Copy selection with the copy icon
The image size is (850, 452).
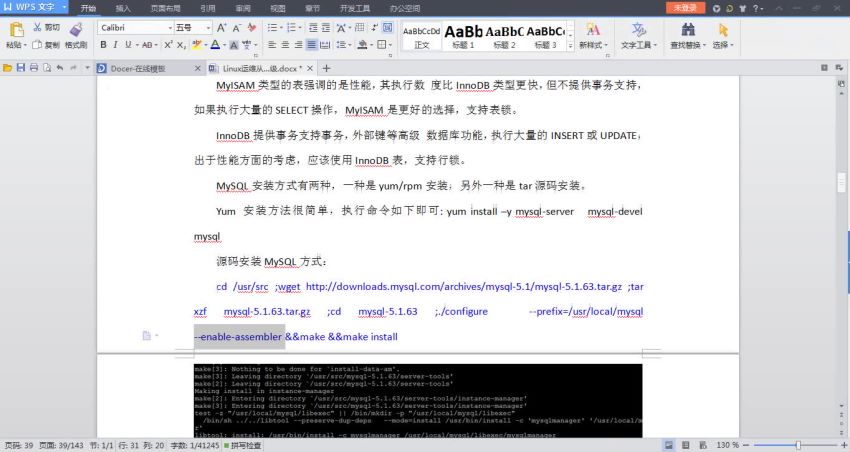click(x=37, y=45)
